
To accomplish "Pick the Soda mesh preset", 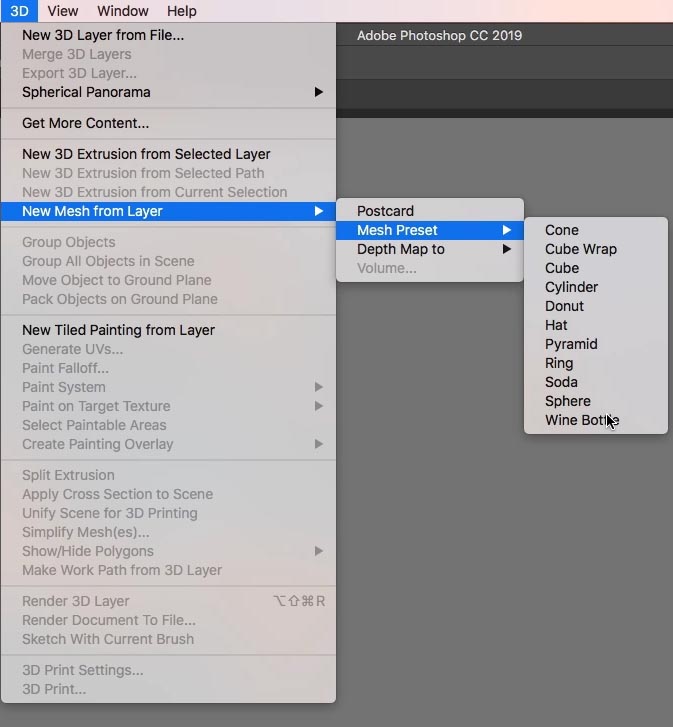I will coord(596,382).
